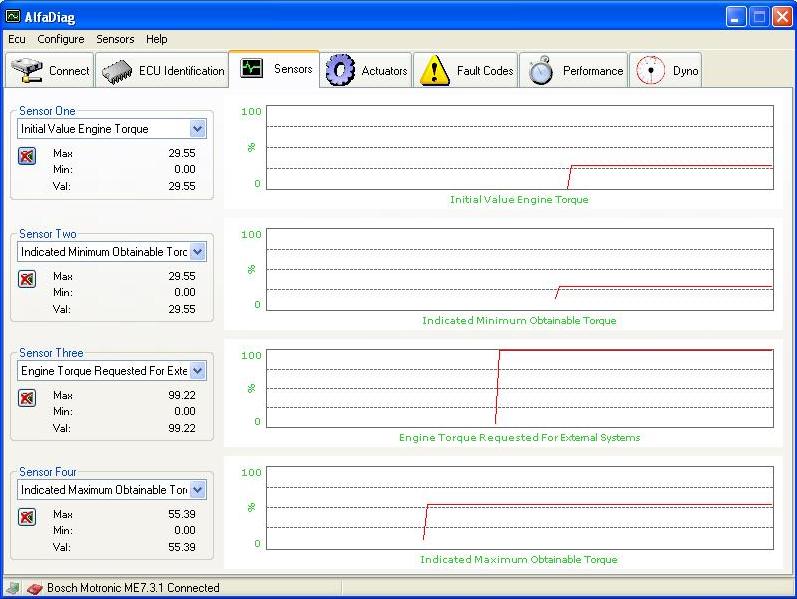Open the Sensor Three dropdown arrow
Image resolution: width=797 pixels, height=599 pixels.
[x=198, y=371]
